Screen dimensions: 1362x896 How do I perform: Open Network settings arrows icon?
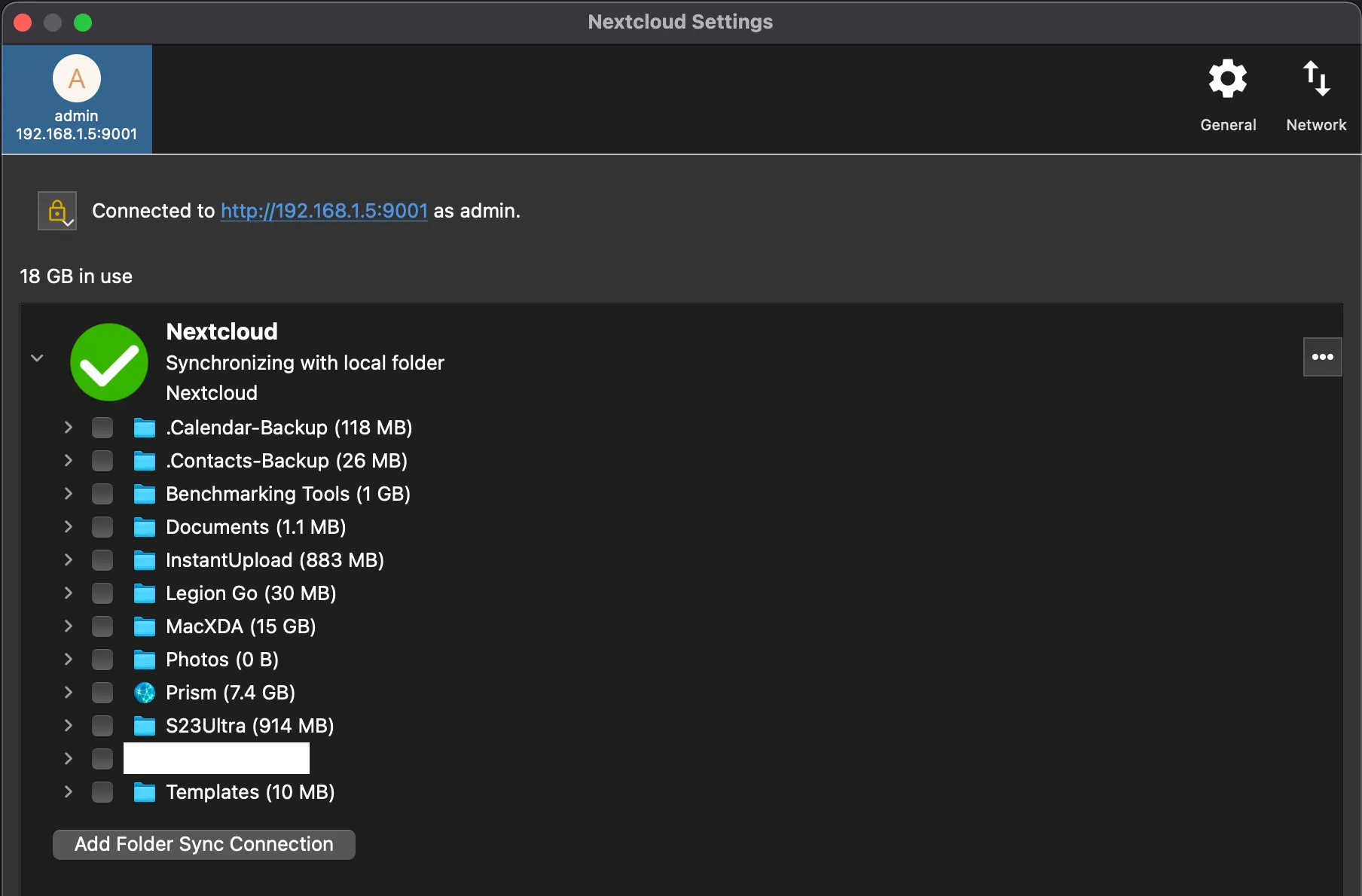coord(1315,79)
